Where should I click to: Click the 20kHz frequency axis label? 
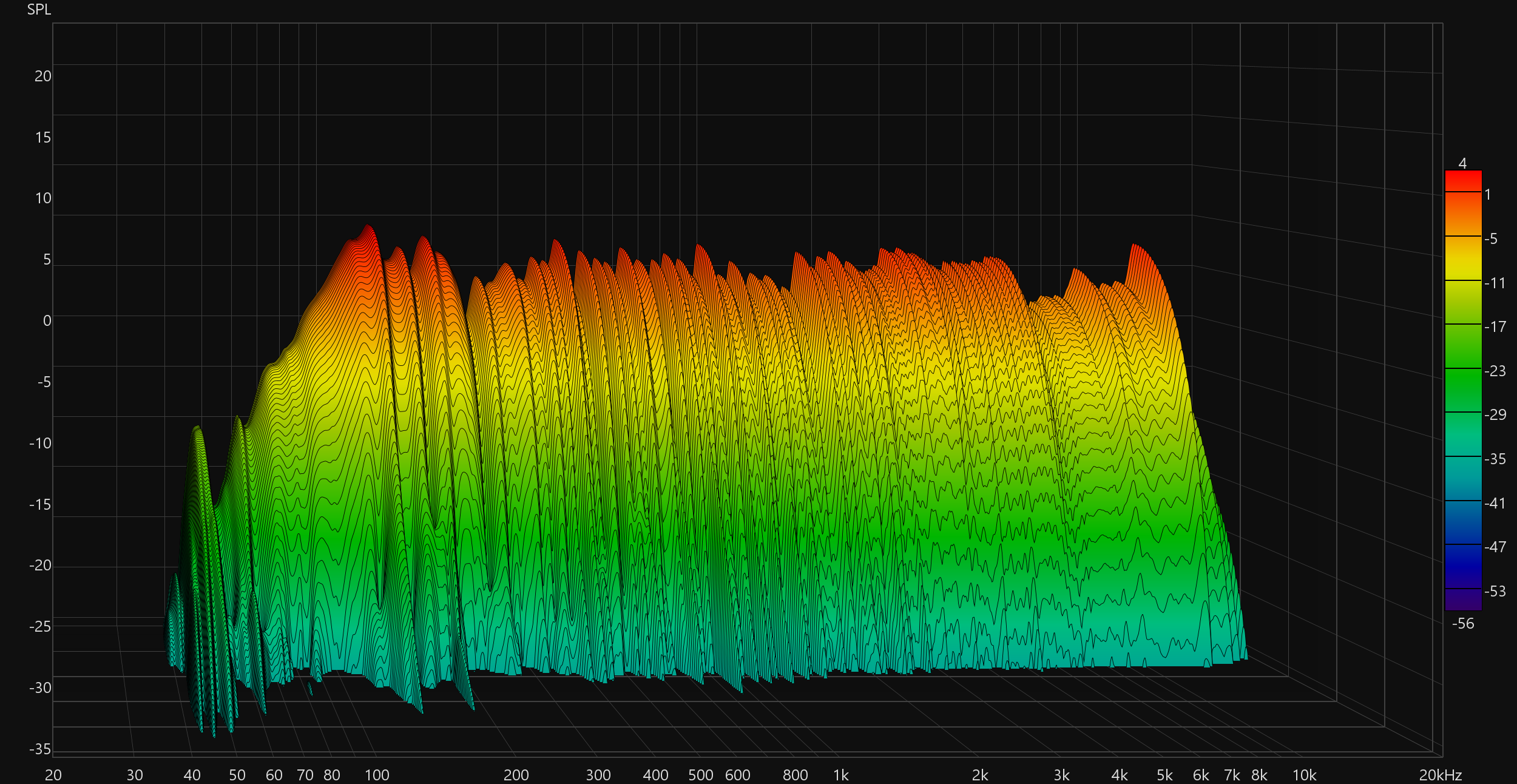pos(1440,775)
